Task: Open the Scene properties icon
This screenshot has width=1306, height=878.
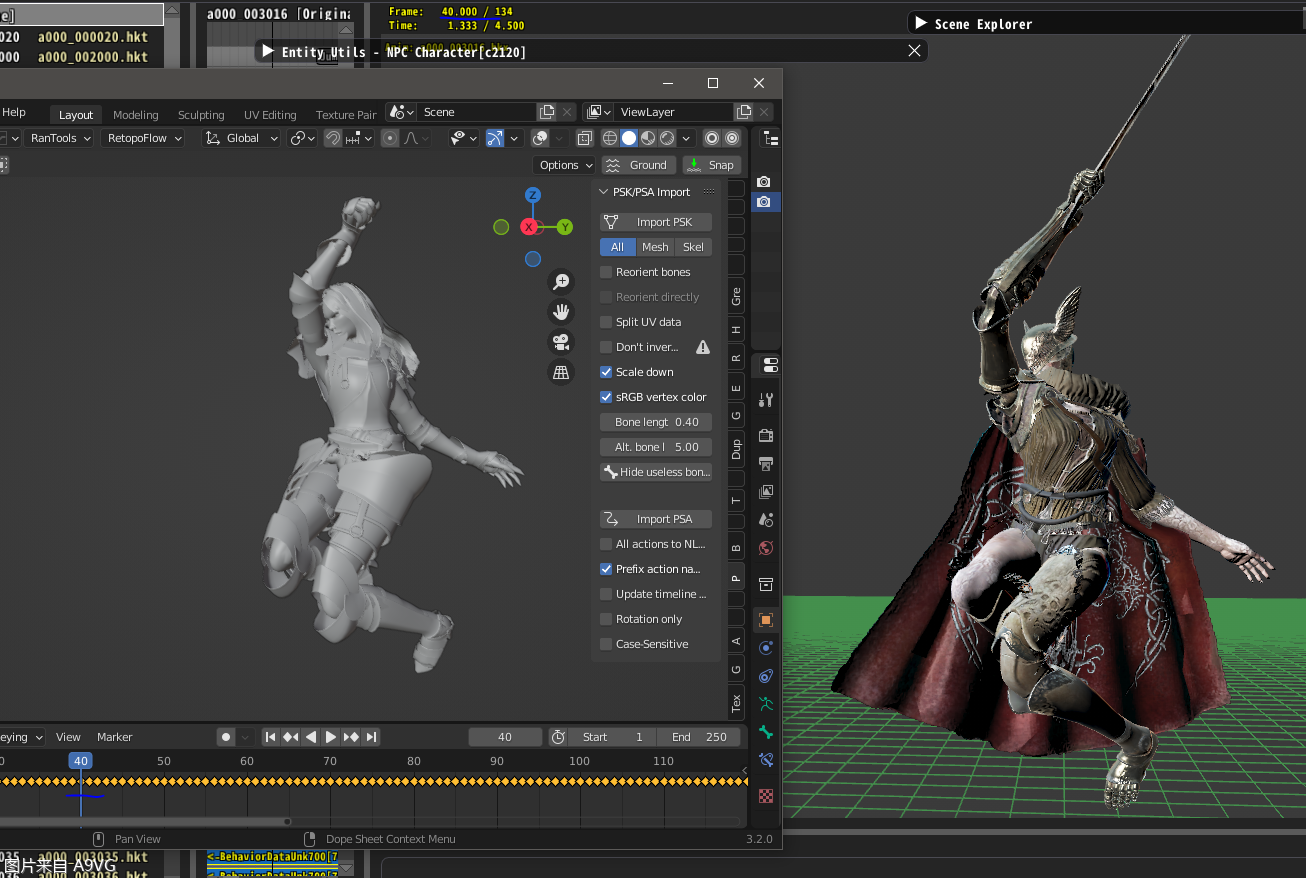Action: point(766,520)
